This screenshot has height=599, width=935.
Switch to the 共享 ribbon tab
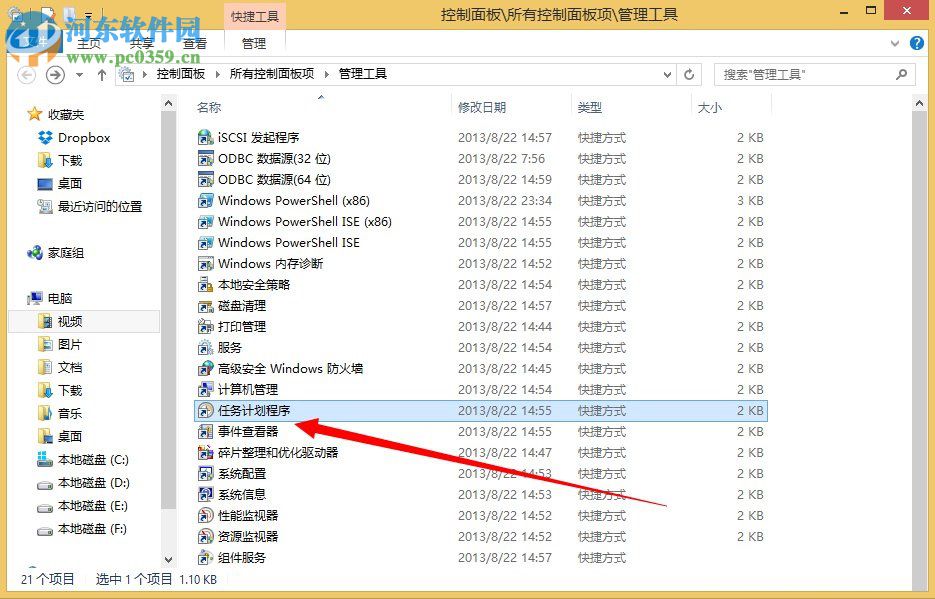140,42
